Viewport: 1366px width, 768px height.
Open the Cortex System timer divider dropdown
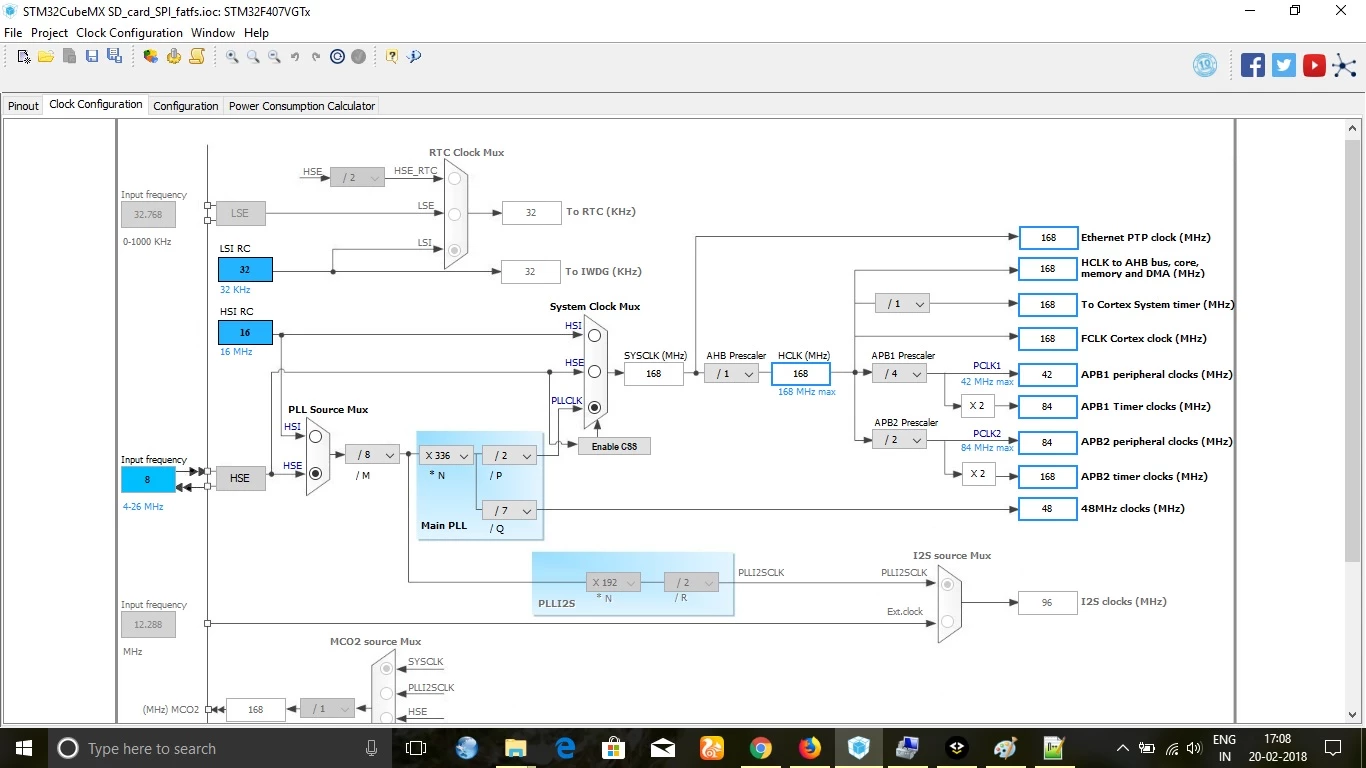click(x=902, y=303)
